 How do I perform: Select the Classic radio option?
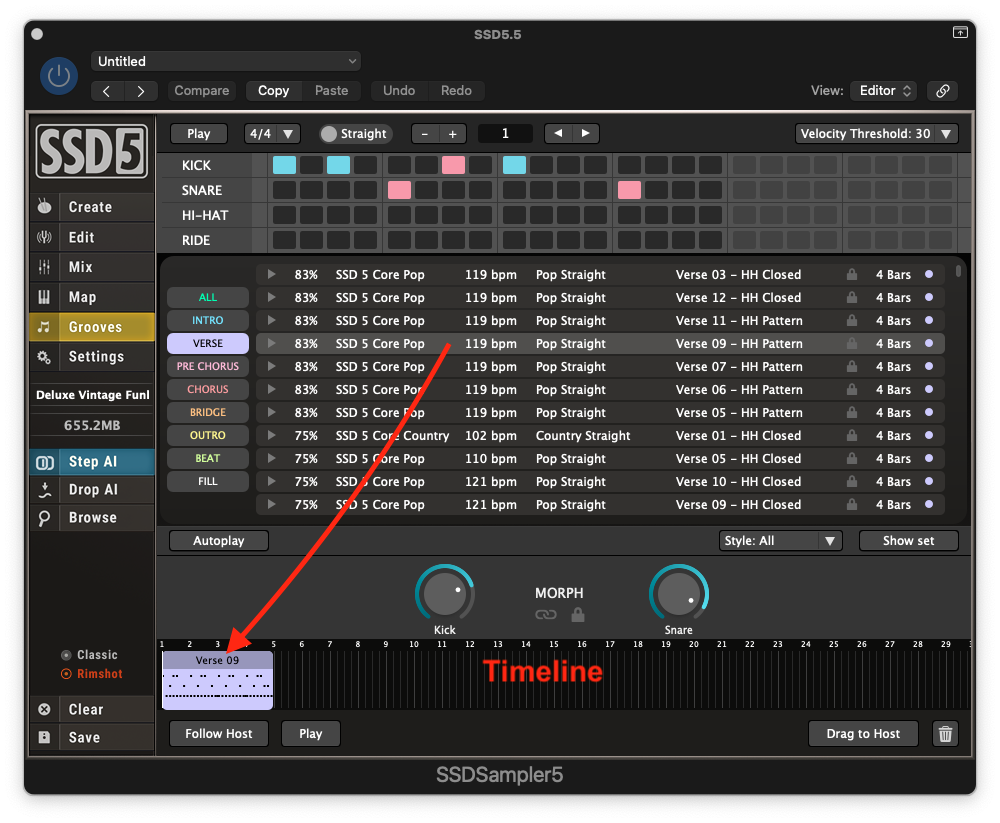point(66,655)
